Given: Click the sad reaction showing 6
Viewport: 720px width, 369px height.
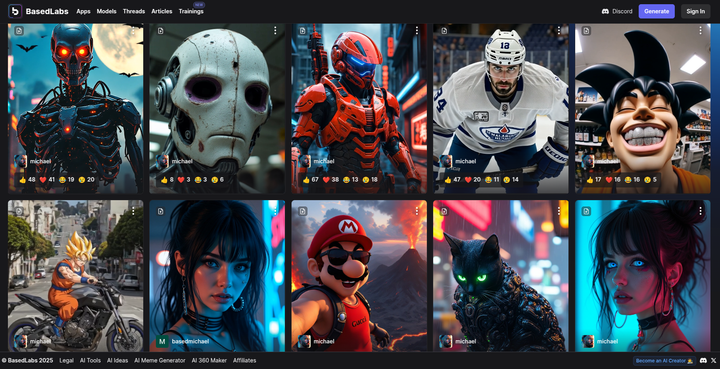Looking at the screenshot, I should 217,179.
